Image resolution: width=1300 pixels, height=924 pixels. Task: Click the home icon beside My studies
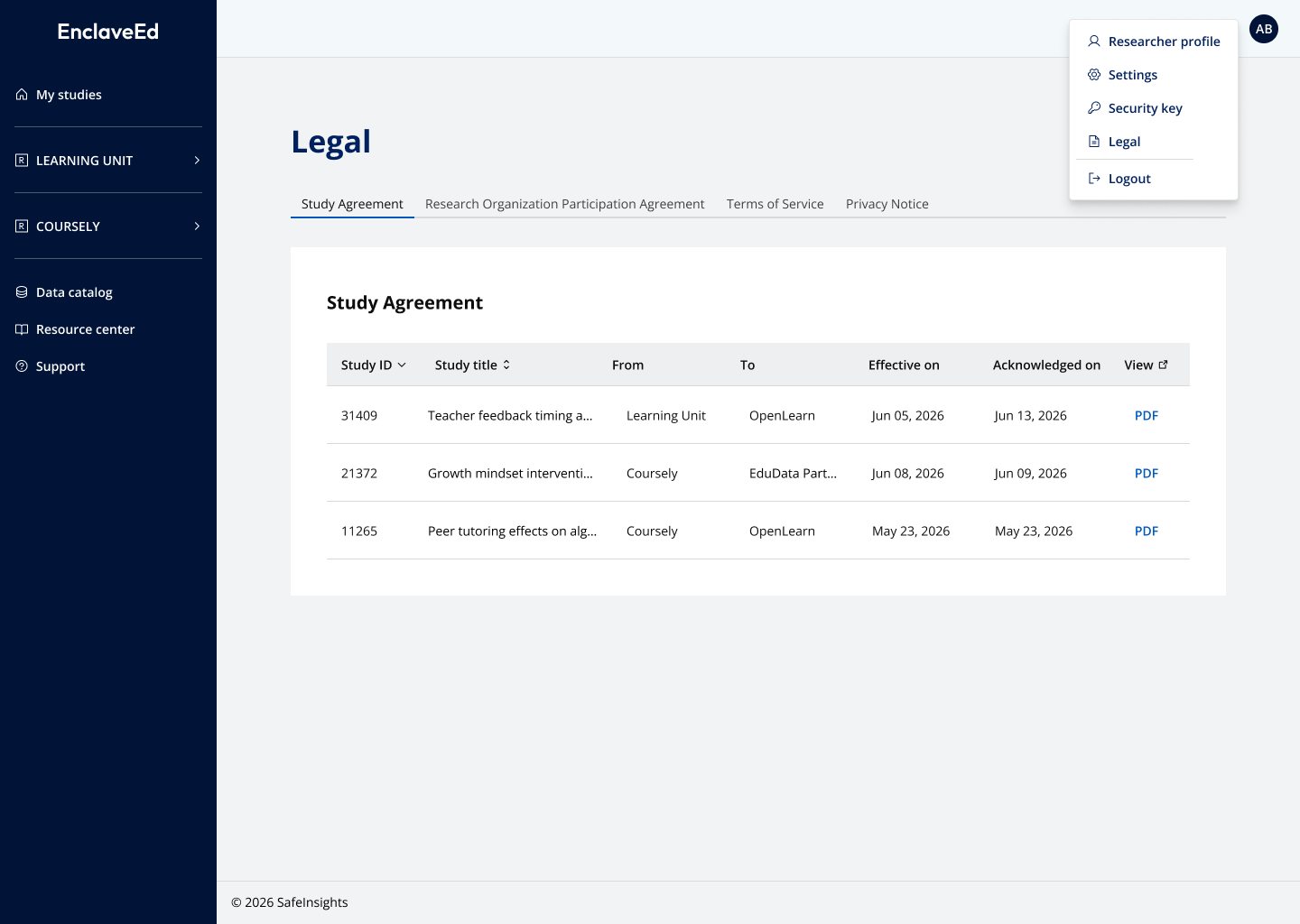tap(22, 95)
